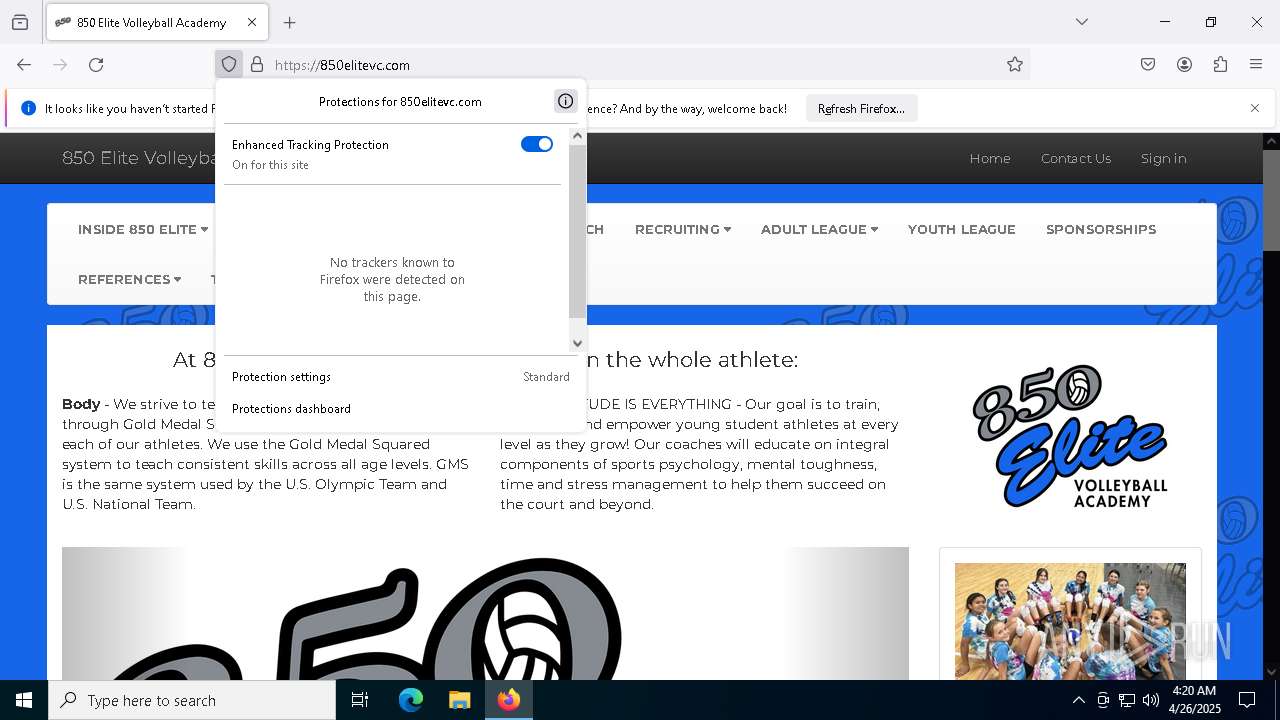Turn off Enhanced Tracking Protection for this site

point(537,144)
